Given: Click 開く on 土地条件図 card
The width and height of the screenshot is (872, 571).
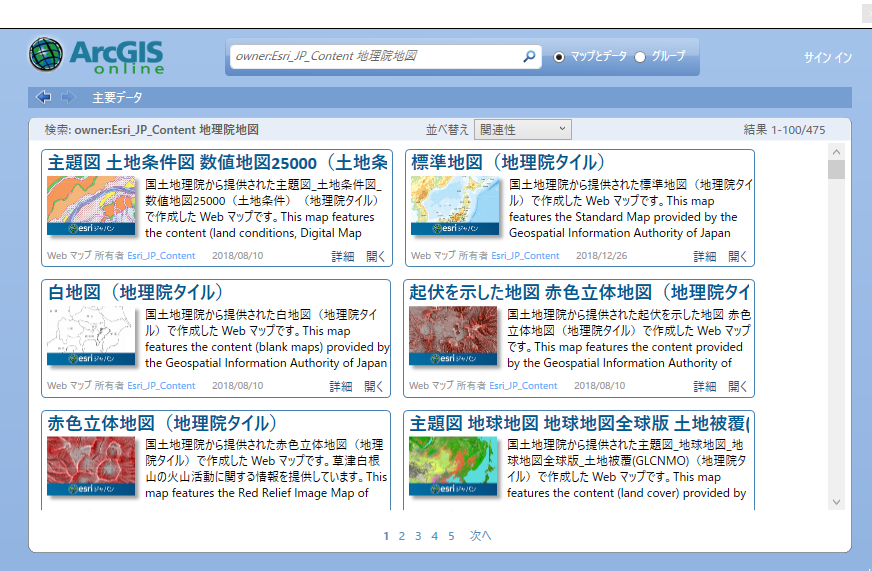Looking at the screenshot, I should pos(375,256).
